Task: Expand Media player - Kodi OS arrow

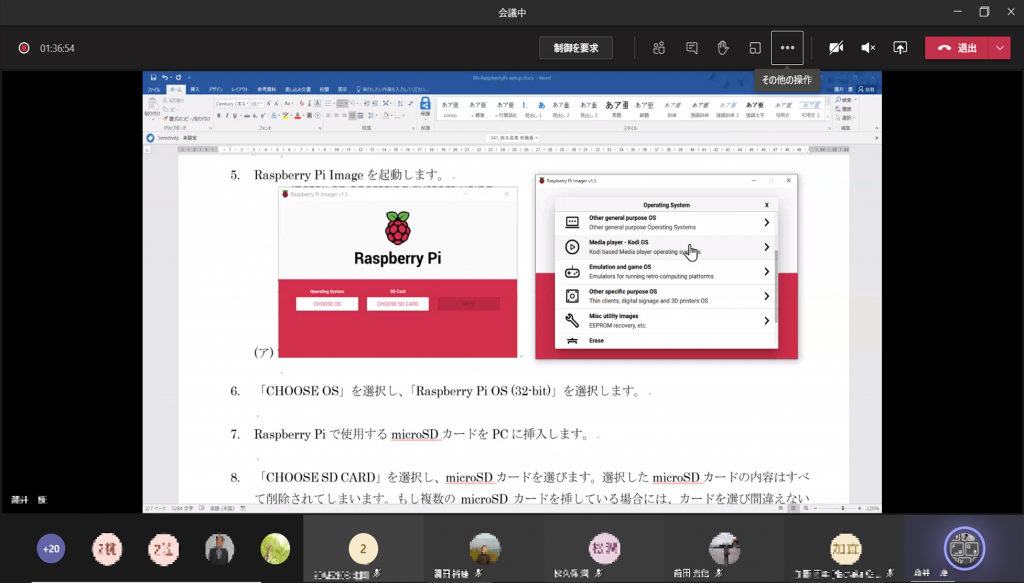Action: click(x=767, y=247)
